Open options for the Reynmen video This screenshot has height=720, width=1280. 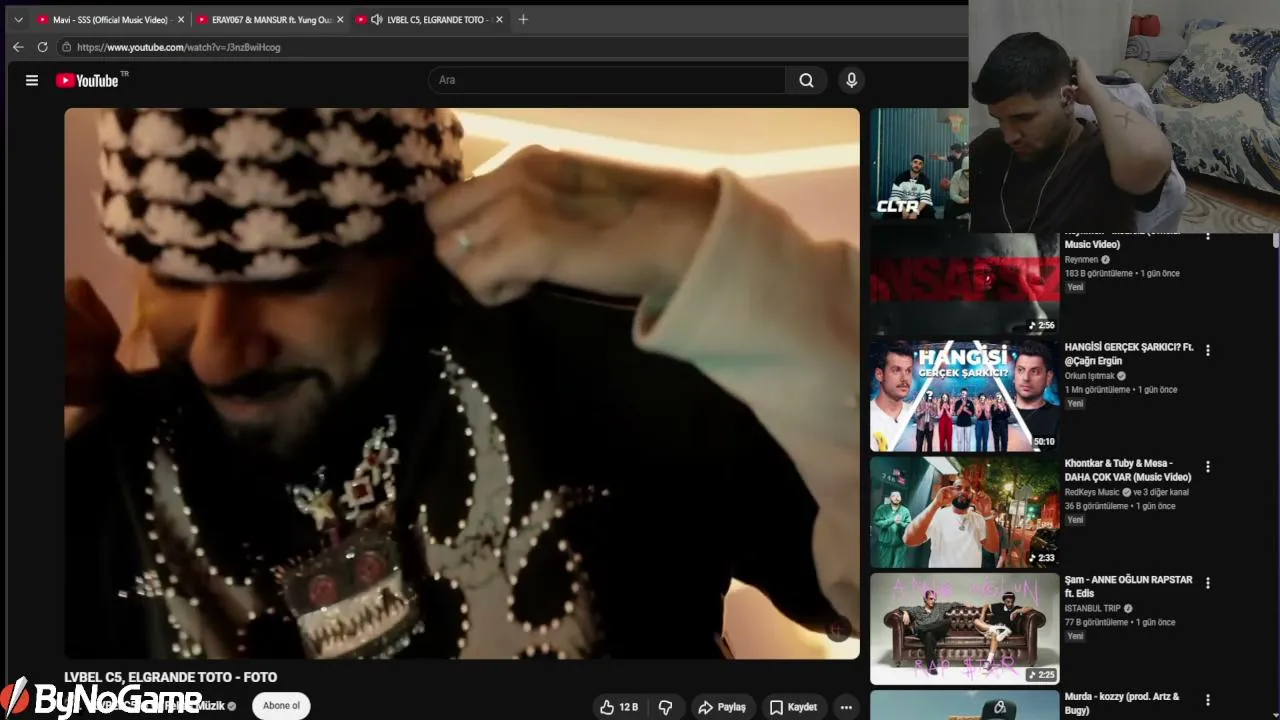tap(1208, 236)
